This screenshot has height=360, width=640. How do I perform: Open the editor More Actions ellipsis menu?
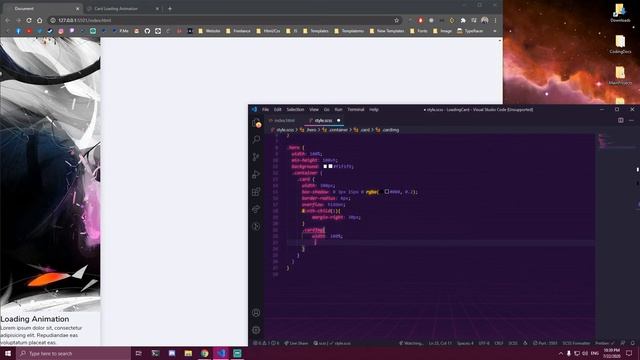pyautogui.click(x=631, y=120)
